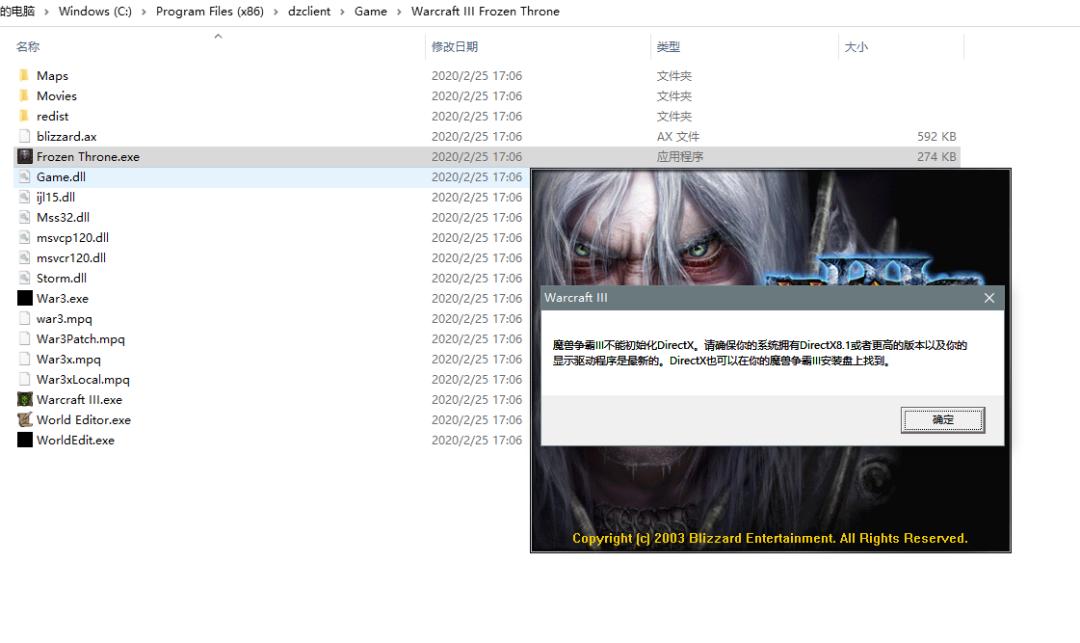Click the war3.mpq file icon
The width and height of the screenshot is (1080, 643).
coord(24,318)
